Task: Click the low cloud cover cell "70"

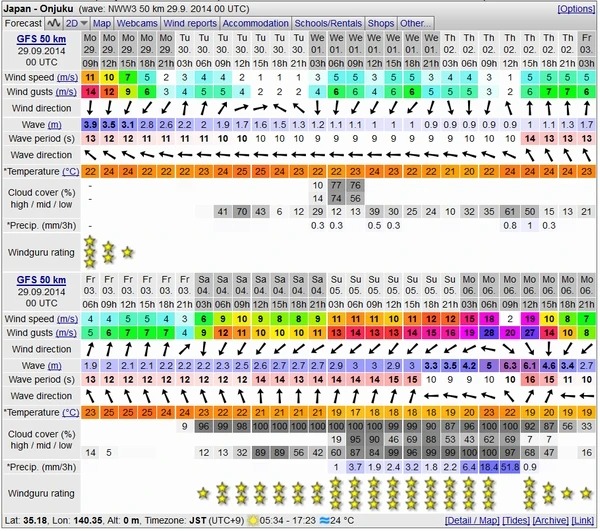Action: 241,212
